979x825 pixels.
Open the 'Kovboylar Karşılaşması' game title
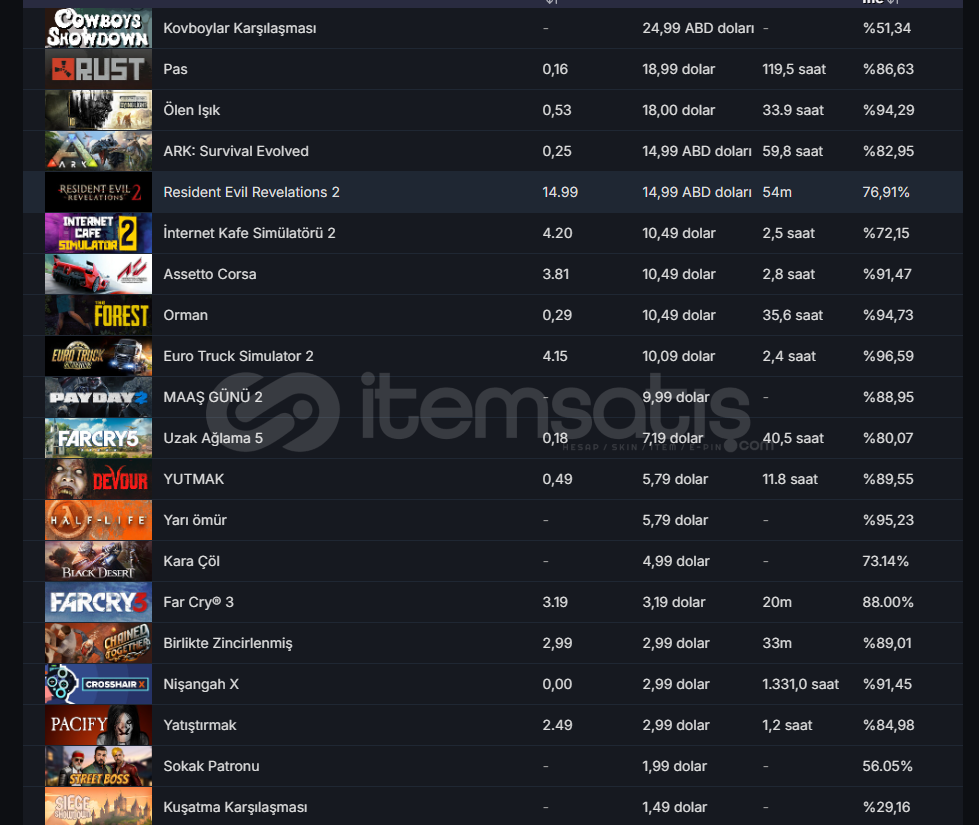(x=240, y=28)
